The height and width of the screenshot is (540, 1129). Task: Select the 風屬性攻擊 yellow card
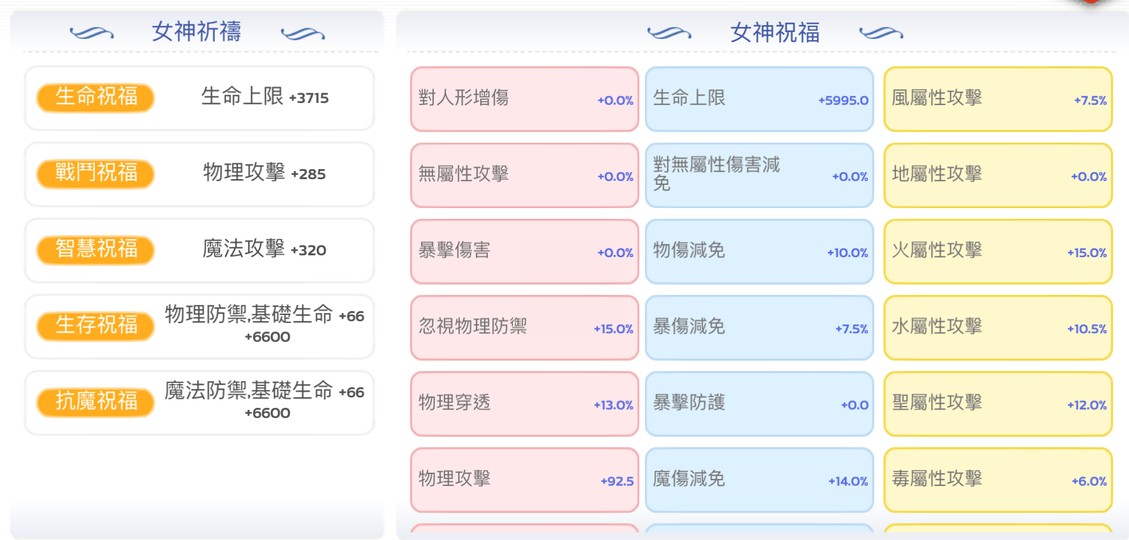[997, 99]
